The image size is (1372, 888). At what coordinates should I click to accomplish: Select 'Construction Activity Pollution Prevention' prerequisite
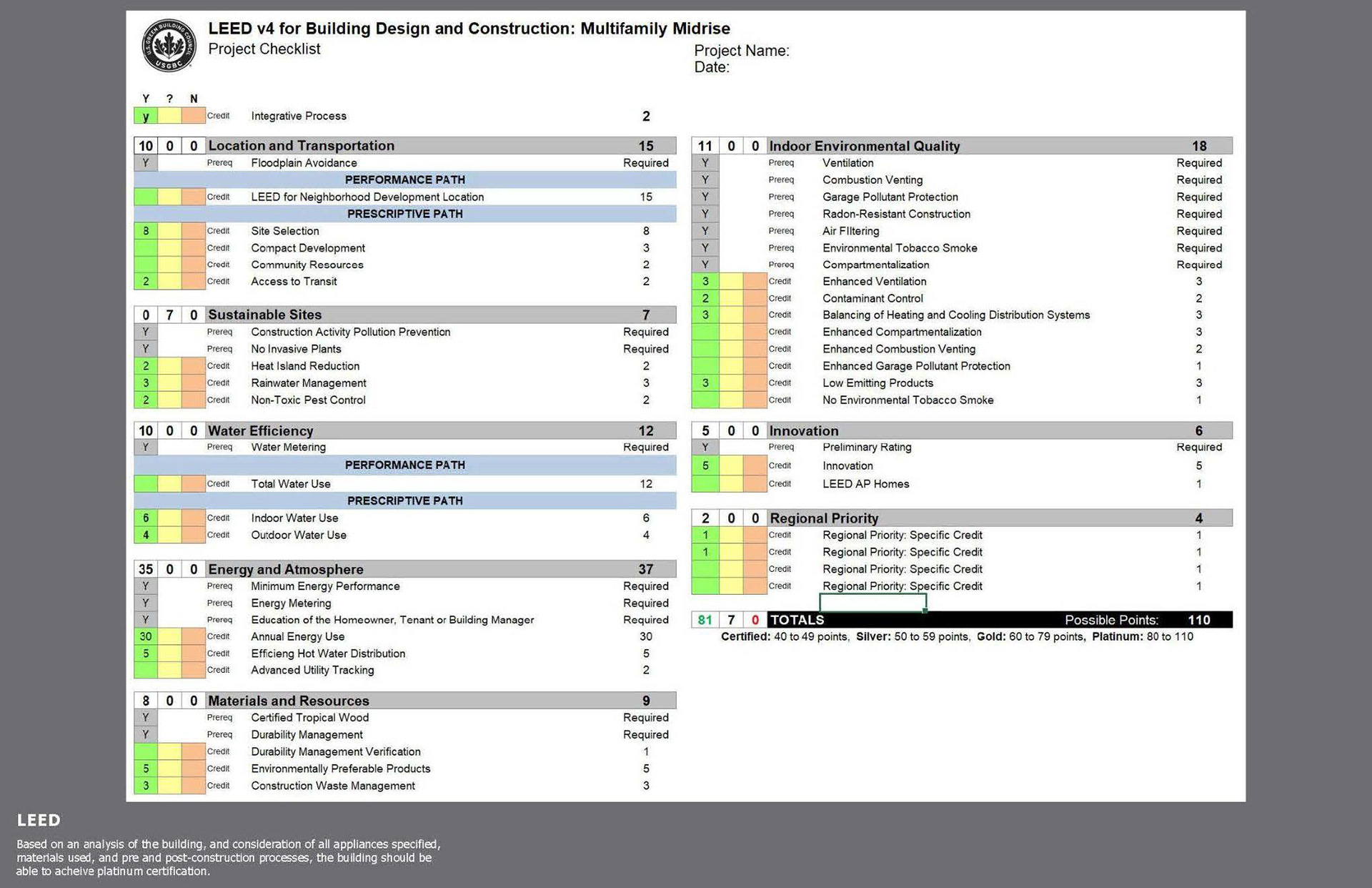coord(351,332)
